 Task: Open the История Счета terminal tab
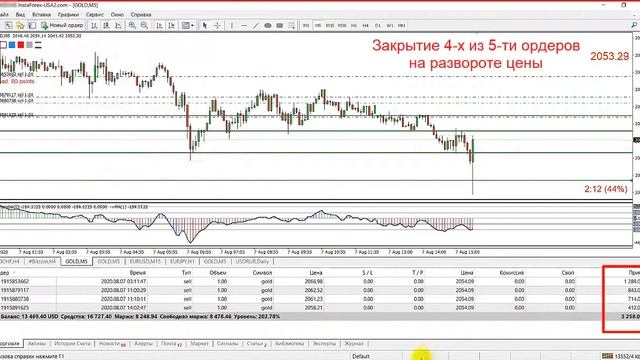click(x=72, y=344)
